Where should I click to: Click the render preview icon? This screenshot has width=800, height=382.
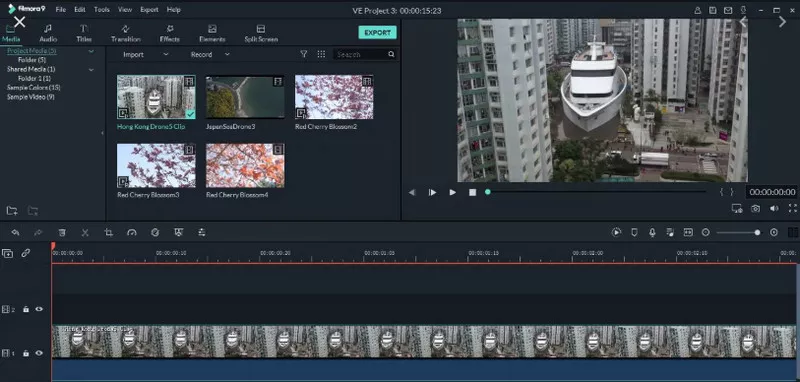pos(616,233)
